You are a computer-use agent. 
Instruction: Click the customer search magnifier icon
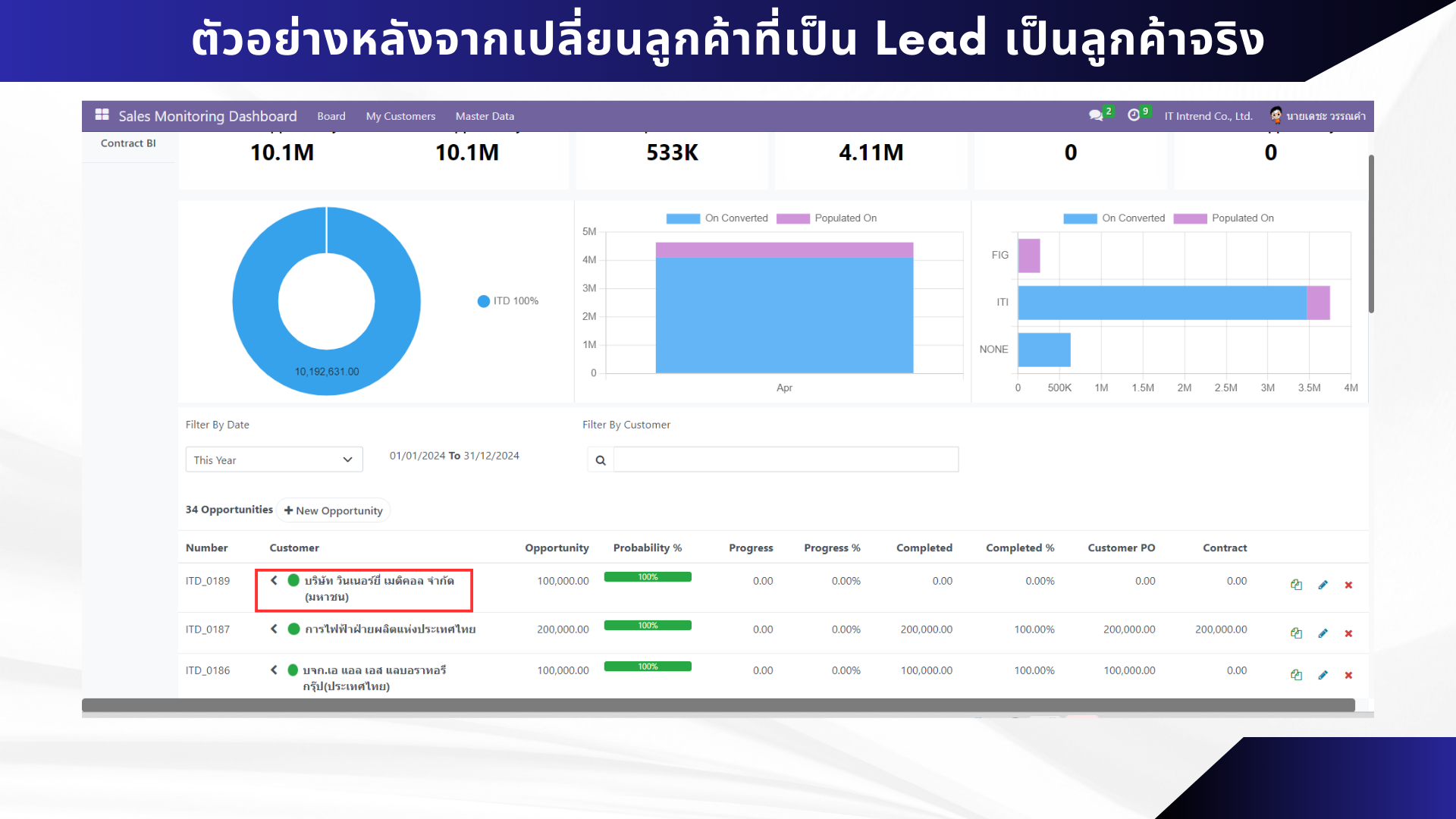point(601,460)
